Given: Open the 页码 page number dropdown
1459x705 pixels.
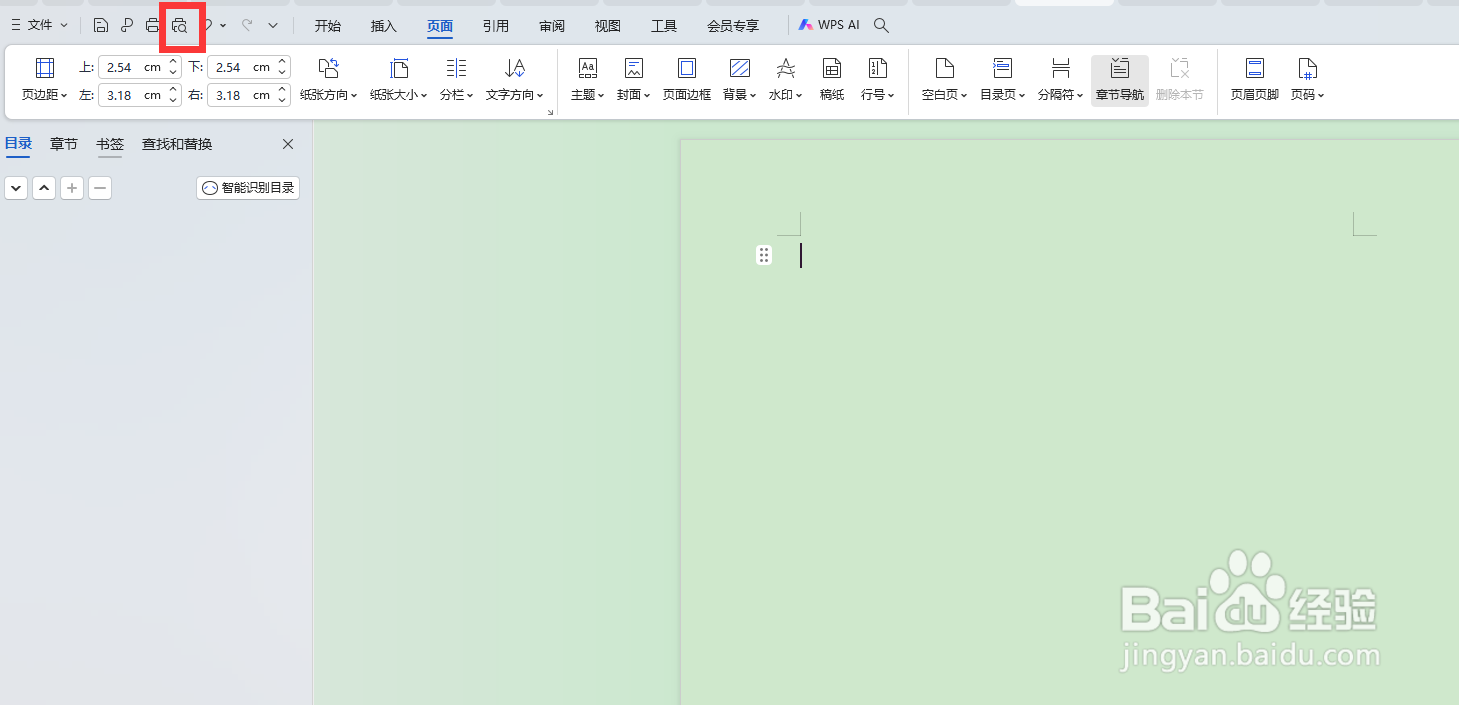Looking at the screenshot, I should click(1307, 80).
